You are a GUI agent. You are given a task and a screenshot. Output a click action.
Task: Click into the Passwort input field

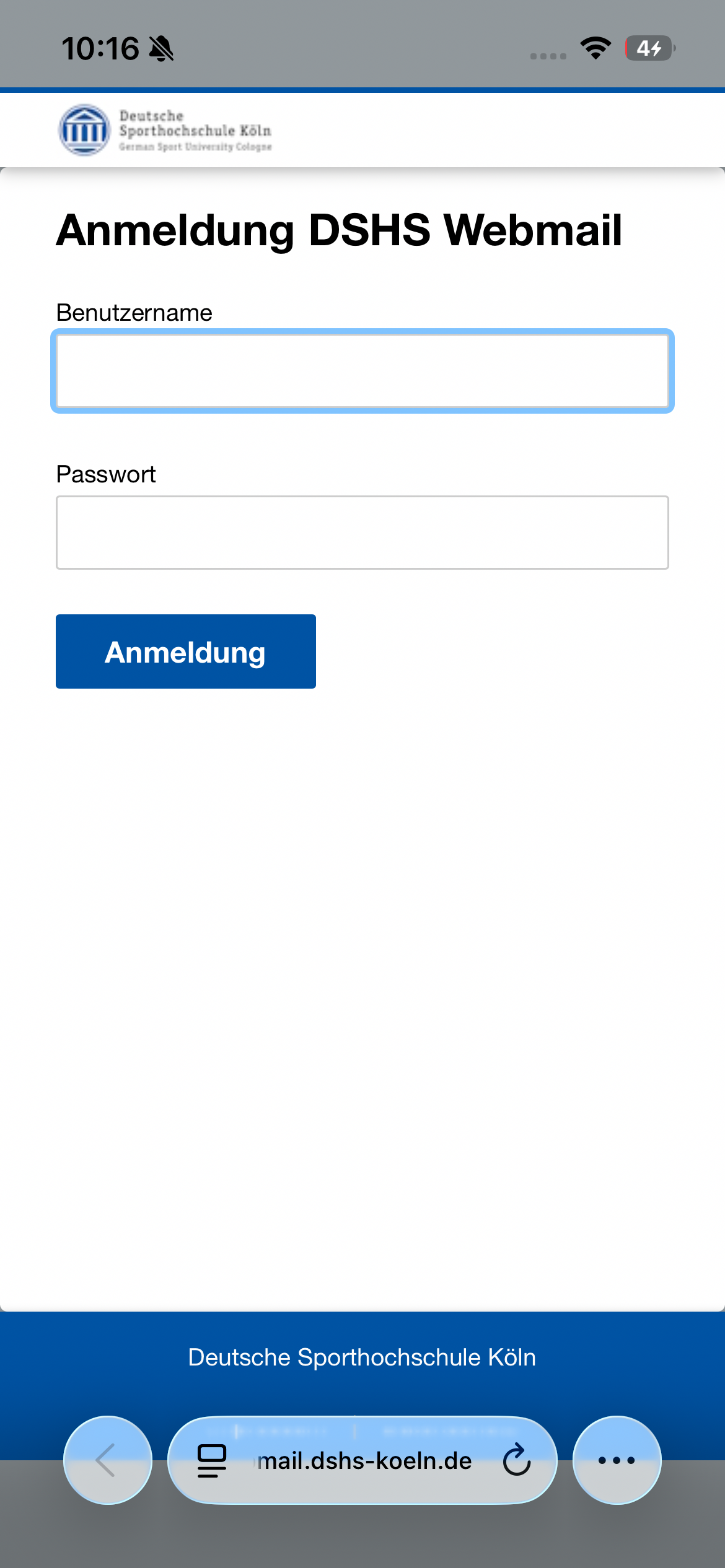[x=362, y=533]
